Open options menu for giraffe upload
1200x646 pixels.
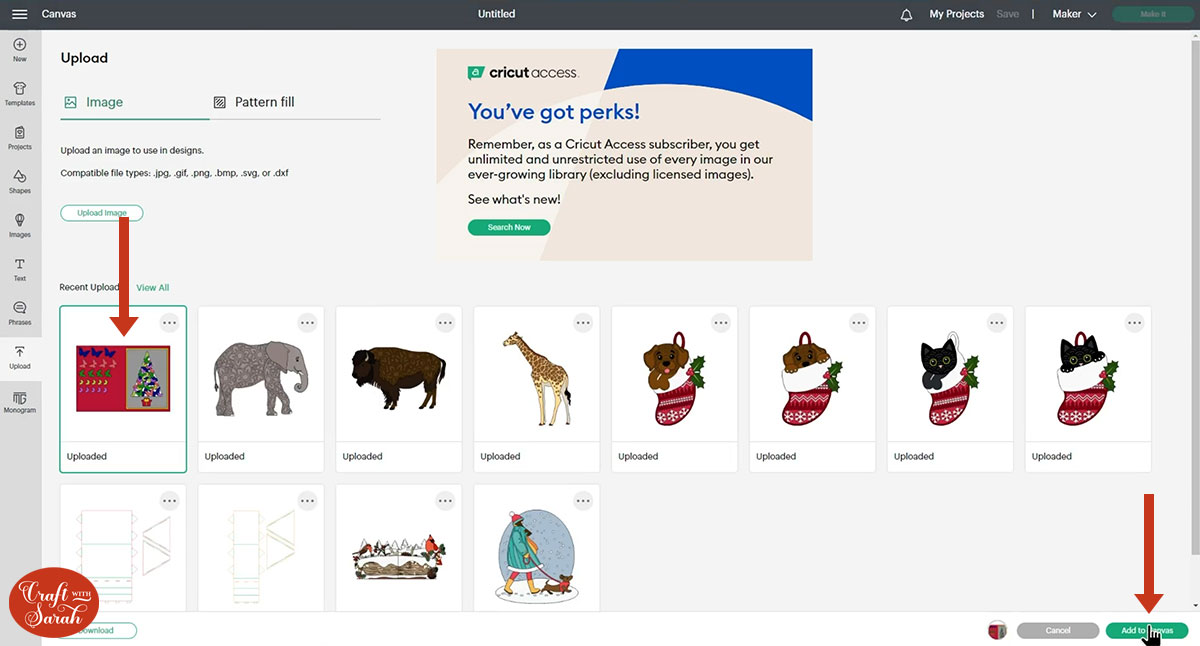coord(583,322)
